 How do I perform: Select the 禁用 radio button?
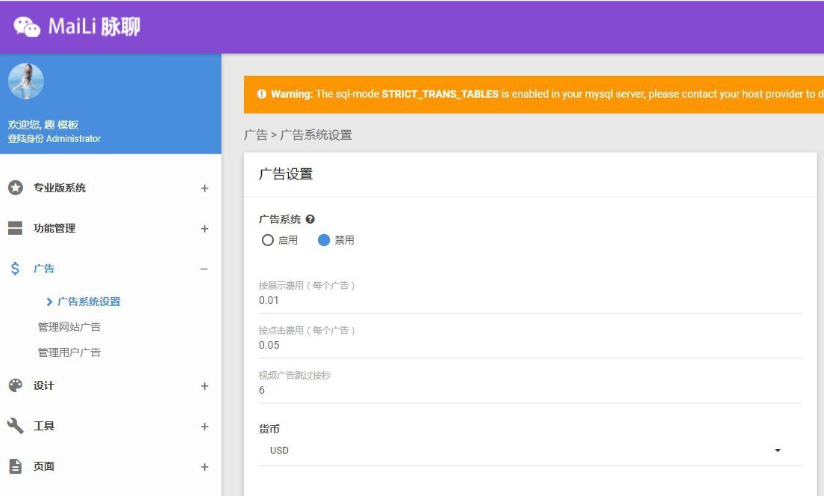click(x=323, y=240)
